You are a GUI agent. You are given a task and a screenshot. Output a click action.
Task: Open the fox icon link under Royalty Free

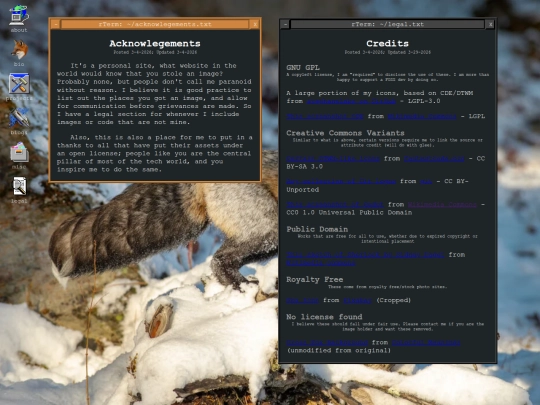click(302, 300)
